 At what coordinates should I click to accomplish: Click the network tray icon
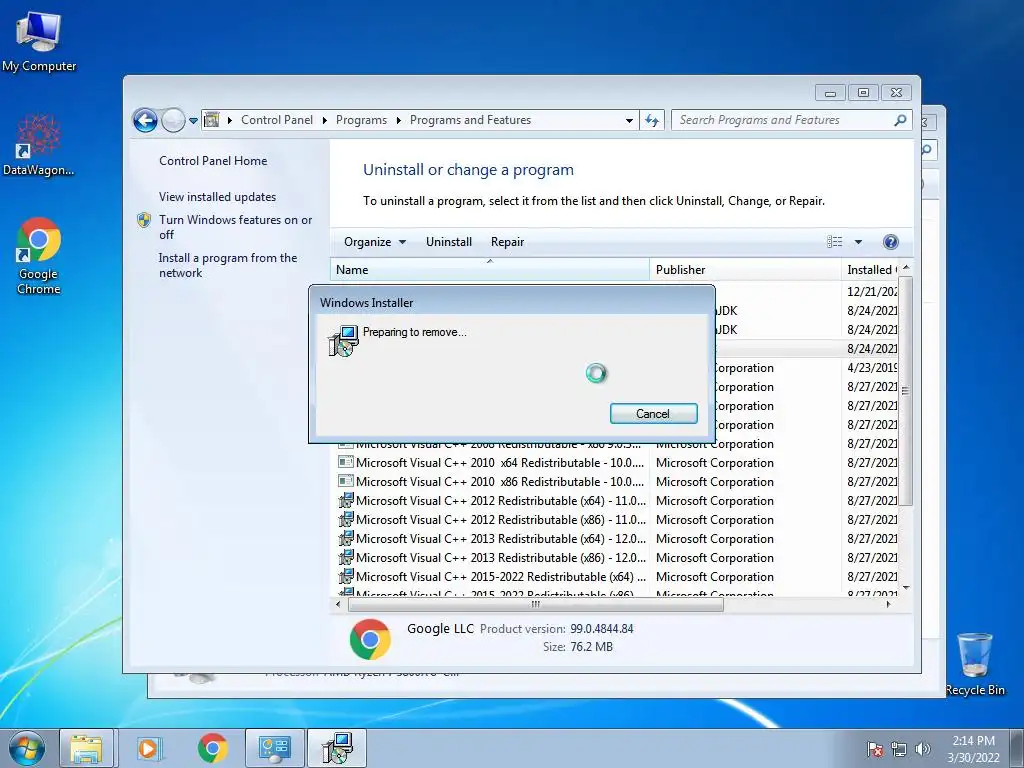click(899, 749)
